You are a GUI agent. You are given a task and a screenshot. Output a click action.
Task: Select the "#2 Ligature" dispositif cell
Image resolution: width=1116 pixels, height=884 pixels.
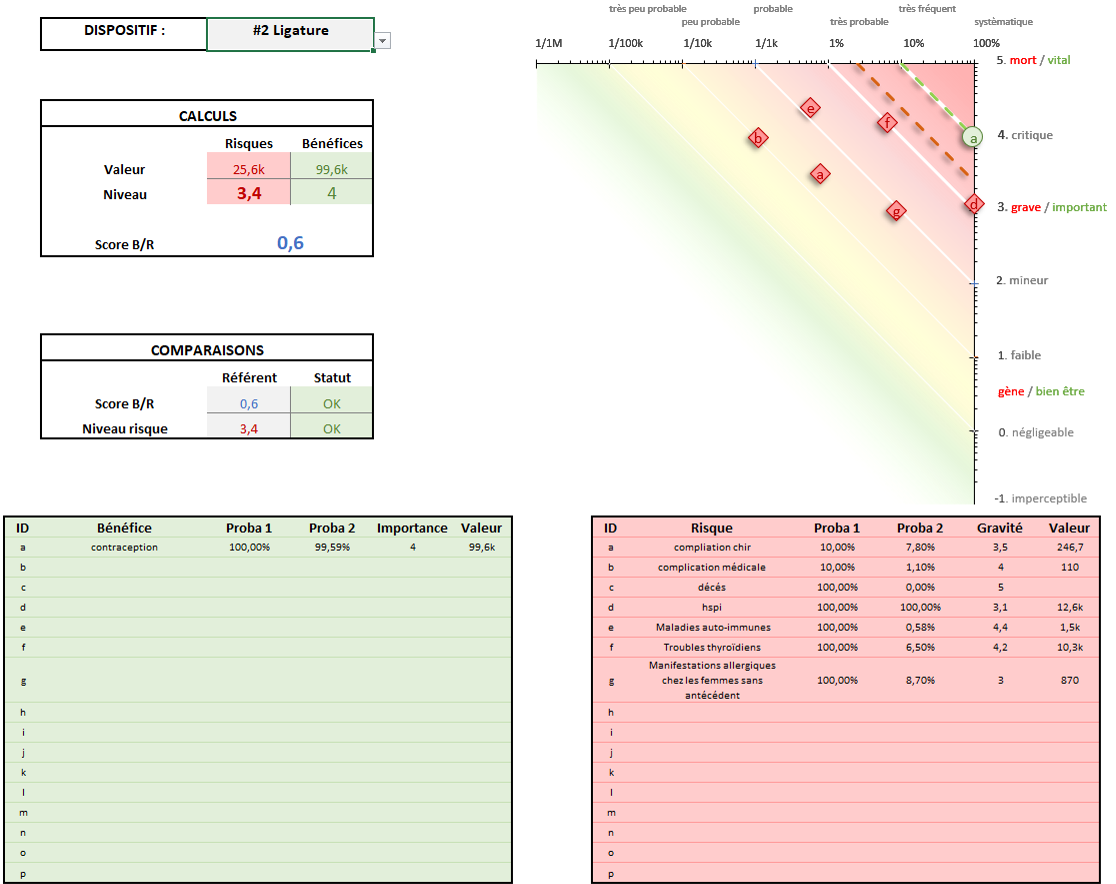point(290,31)
